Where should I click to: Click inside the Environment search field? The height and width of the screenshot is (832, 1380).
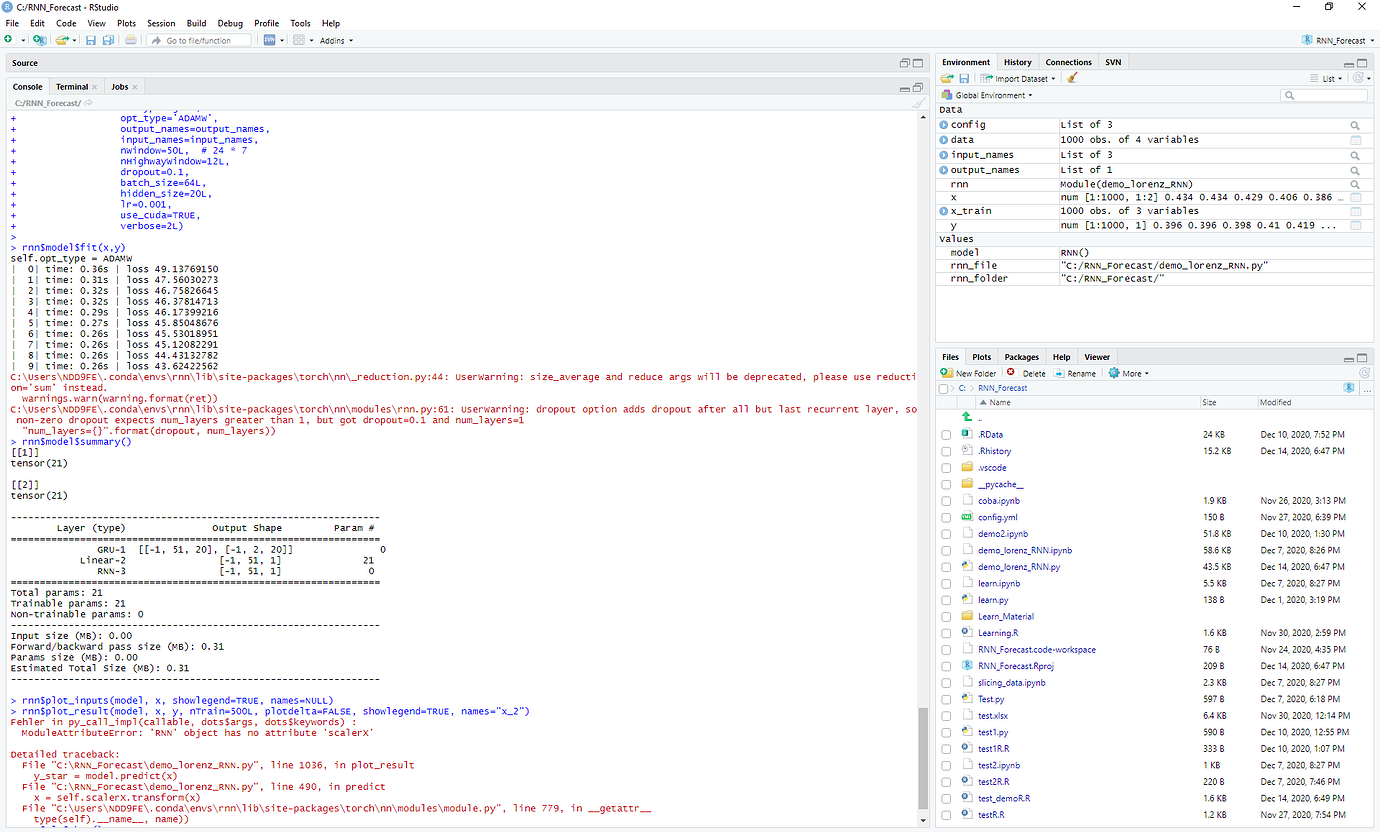tap(1325, 94)
